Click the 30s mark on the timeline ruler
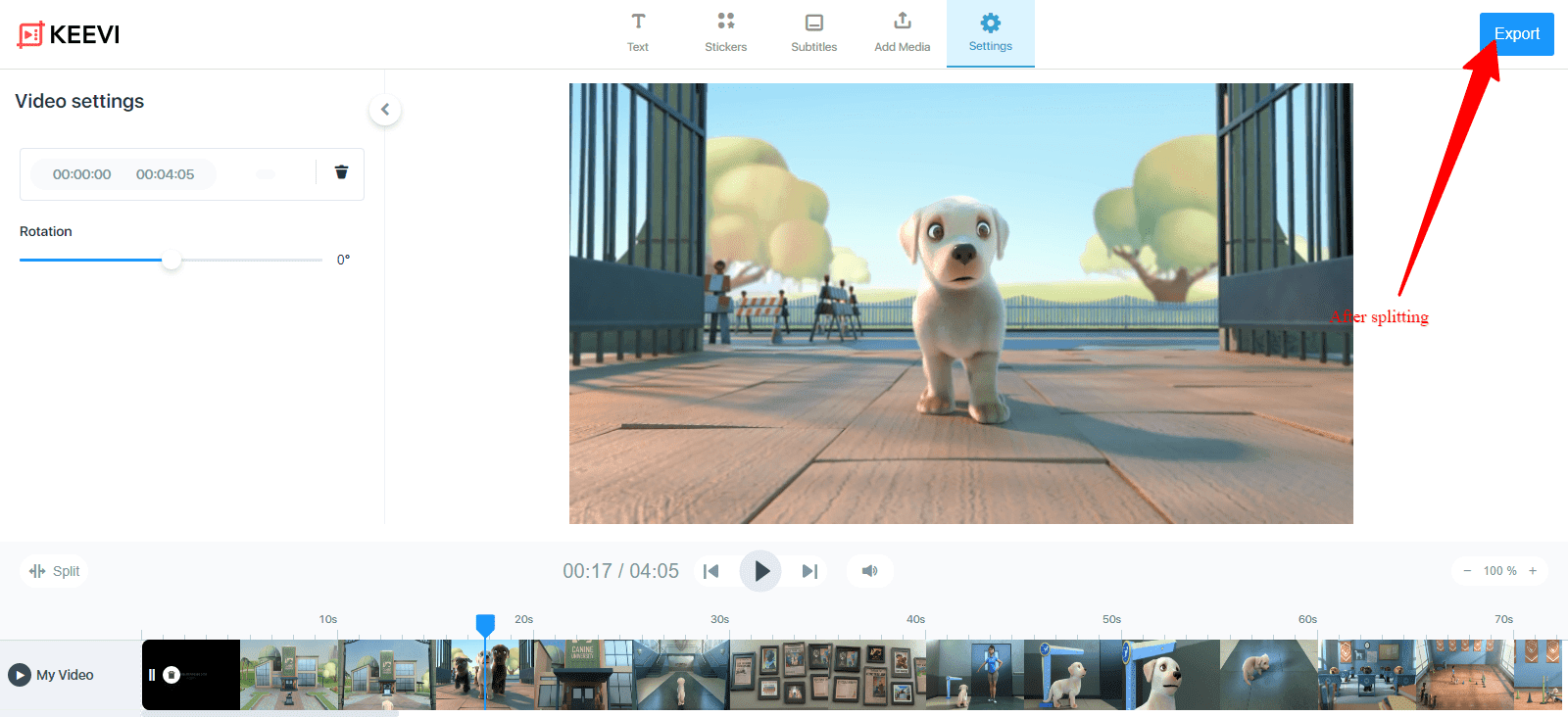Viewport: 1568px width, 717px height. pos(720,619)
